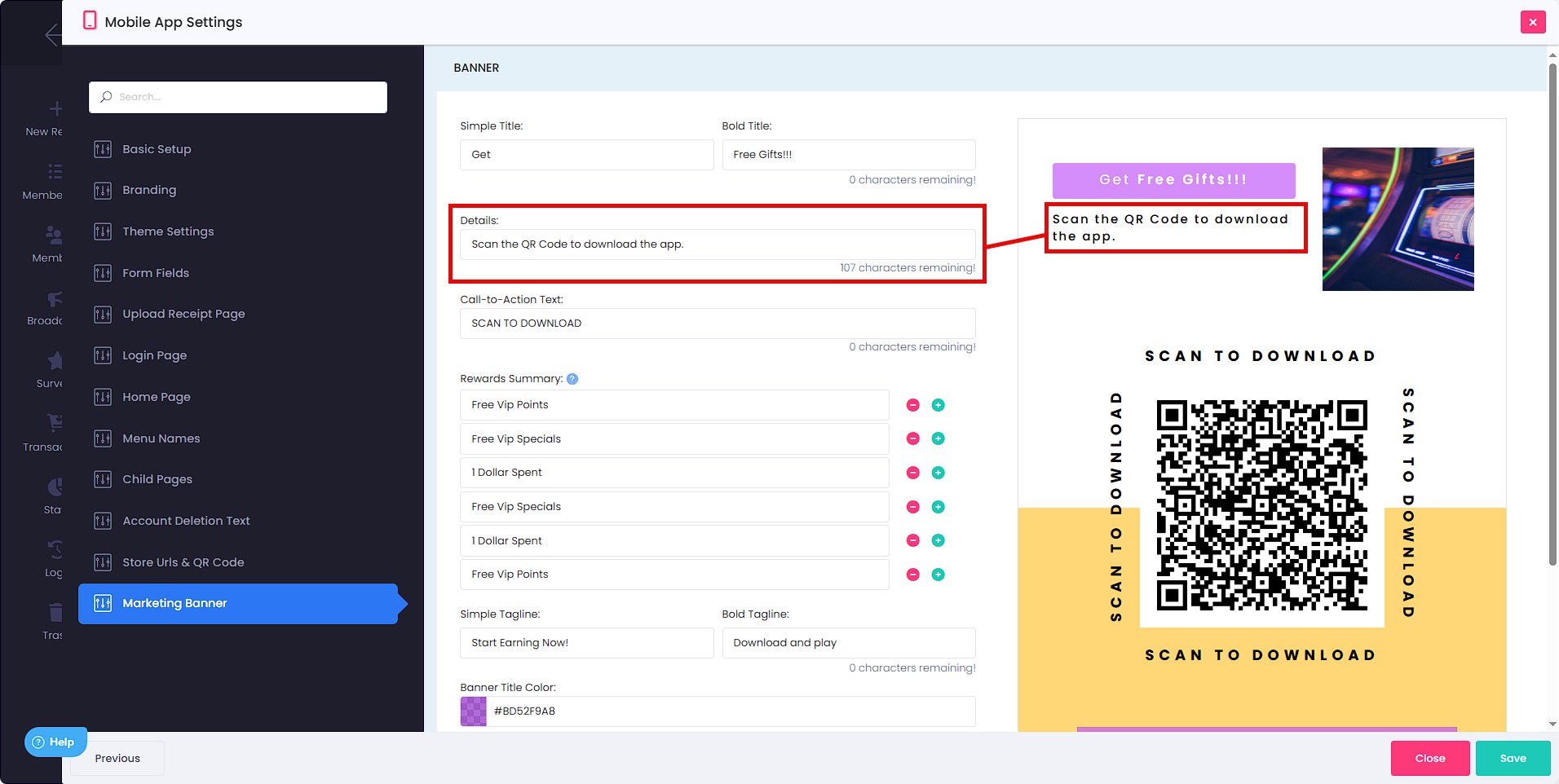1559x784 pixels.
Task: Edit the Banner Title Color hex field
Action: 731,711
